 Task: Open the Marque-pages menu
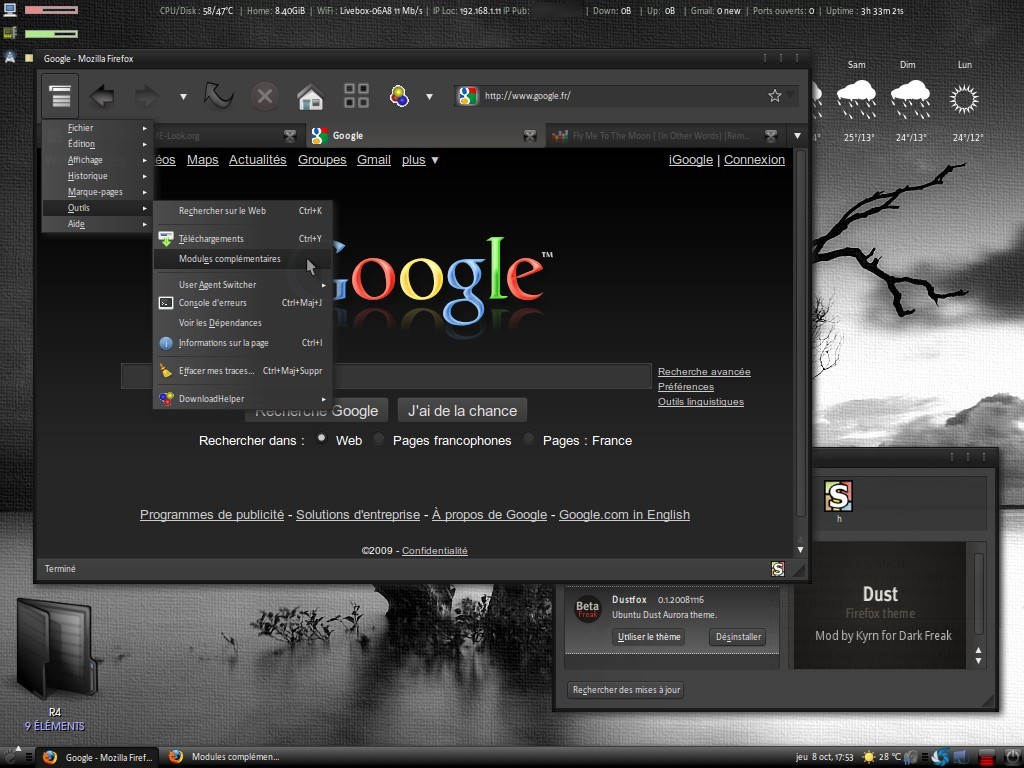click(97, 192)
